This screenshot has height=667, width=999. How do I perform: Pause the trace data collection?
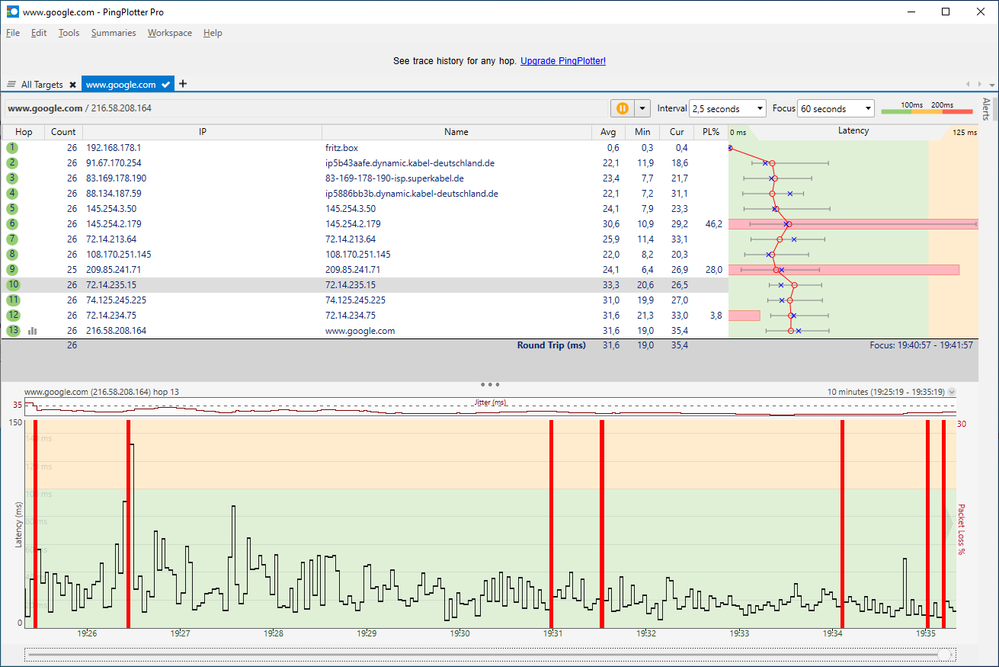point(621,108)
